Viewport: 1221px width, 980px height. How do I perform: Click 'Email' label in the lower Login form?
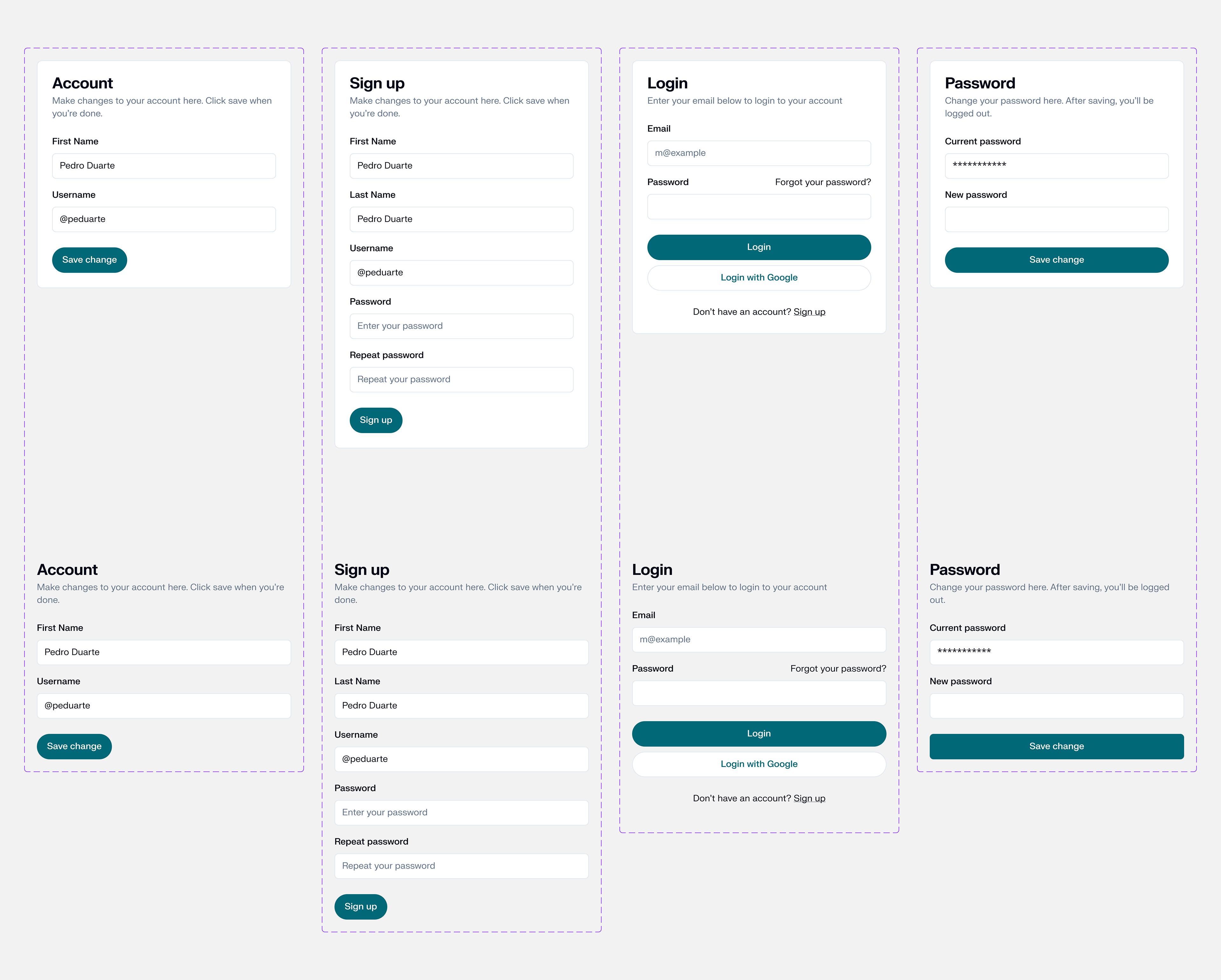click(643, 615)
